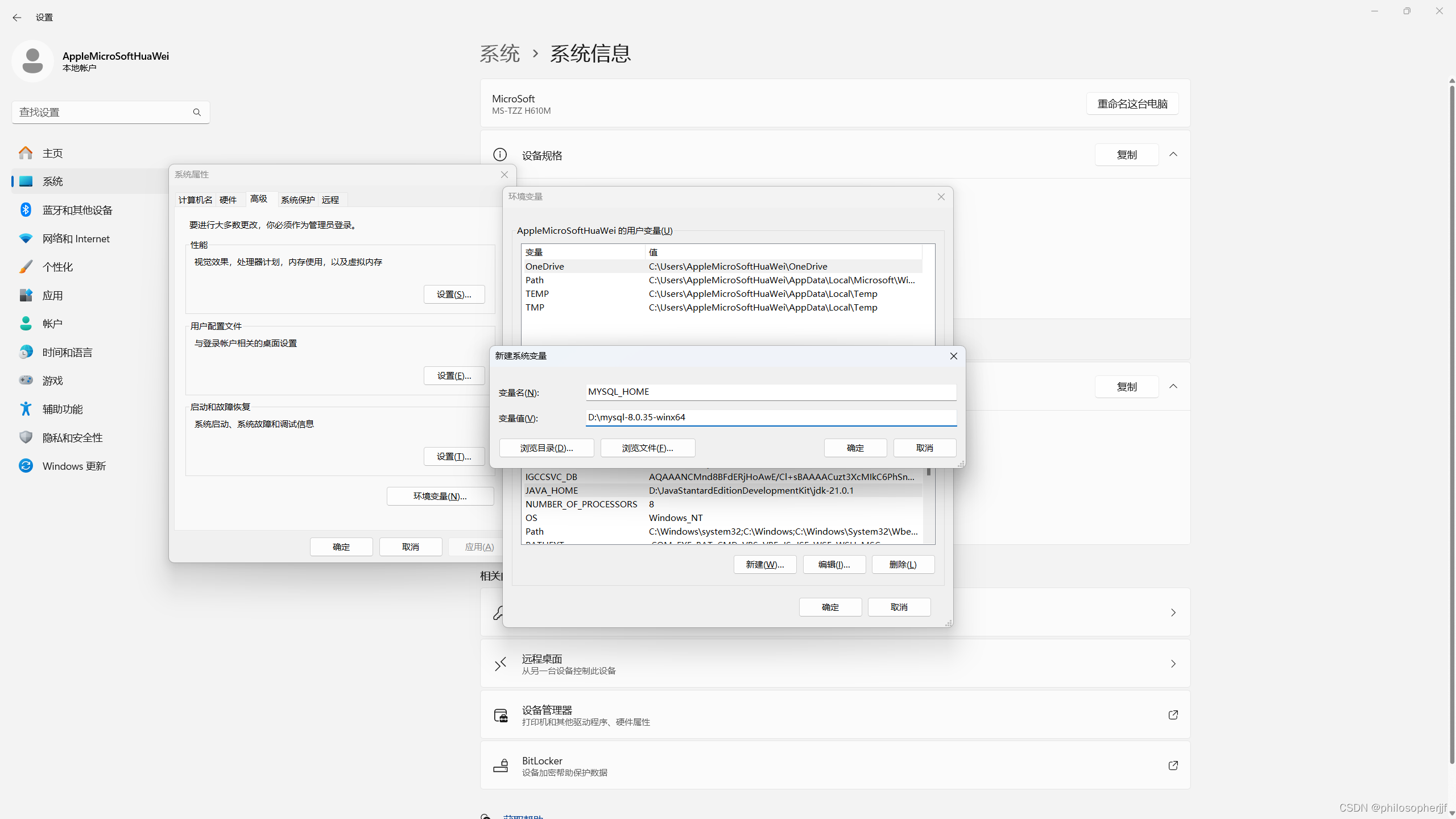Image resolution: width=1456 pixels, height=819 pixels.
Task: Select the NUMBER_OF_PROCESSORS variable row
Action: pos(723,504)
